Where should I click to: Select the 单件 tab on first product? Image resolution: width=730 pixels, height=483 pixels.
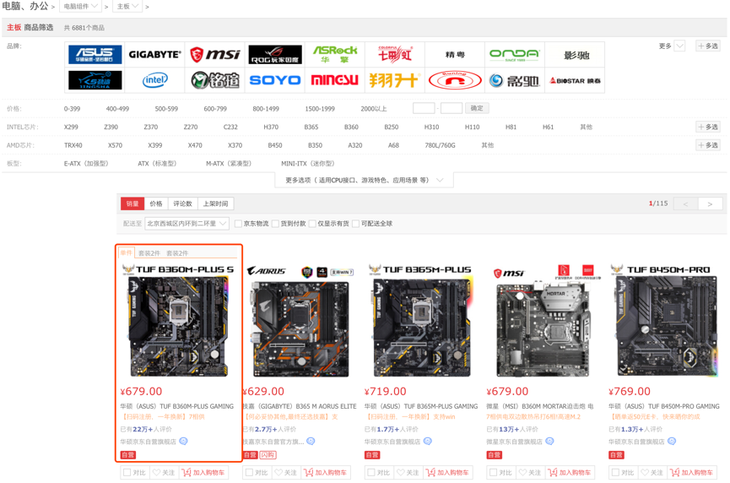126,252
